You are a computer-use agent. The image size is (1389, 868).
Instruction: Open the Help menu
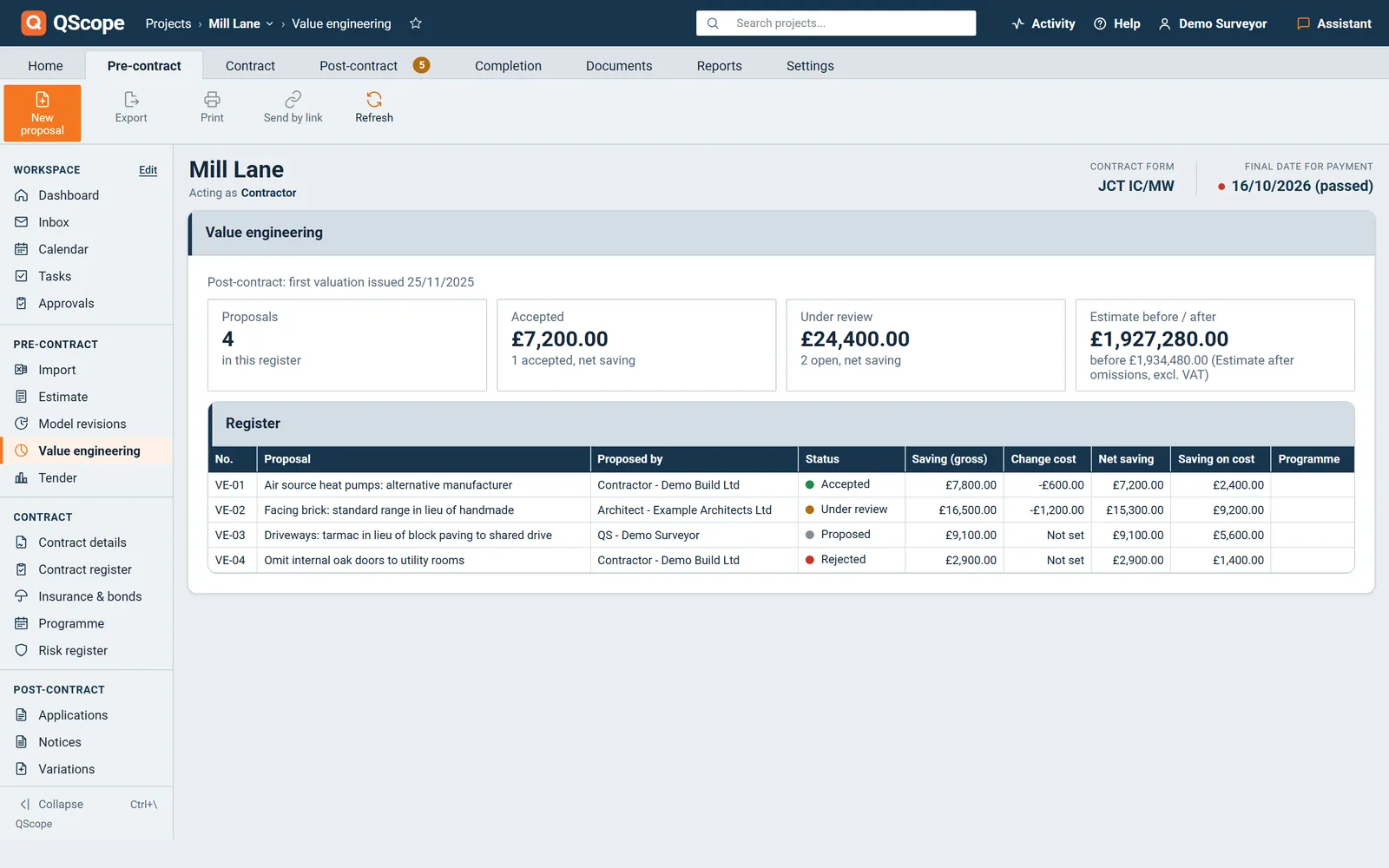[1117, 23]
